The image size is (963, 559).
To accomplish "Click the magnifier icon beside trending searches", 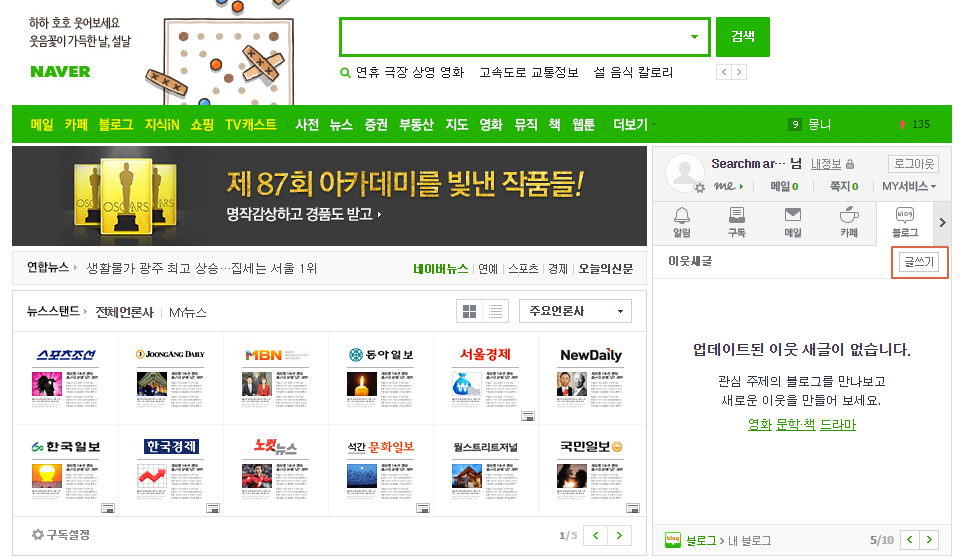I will coord(345,73).
